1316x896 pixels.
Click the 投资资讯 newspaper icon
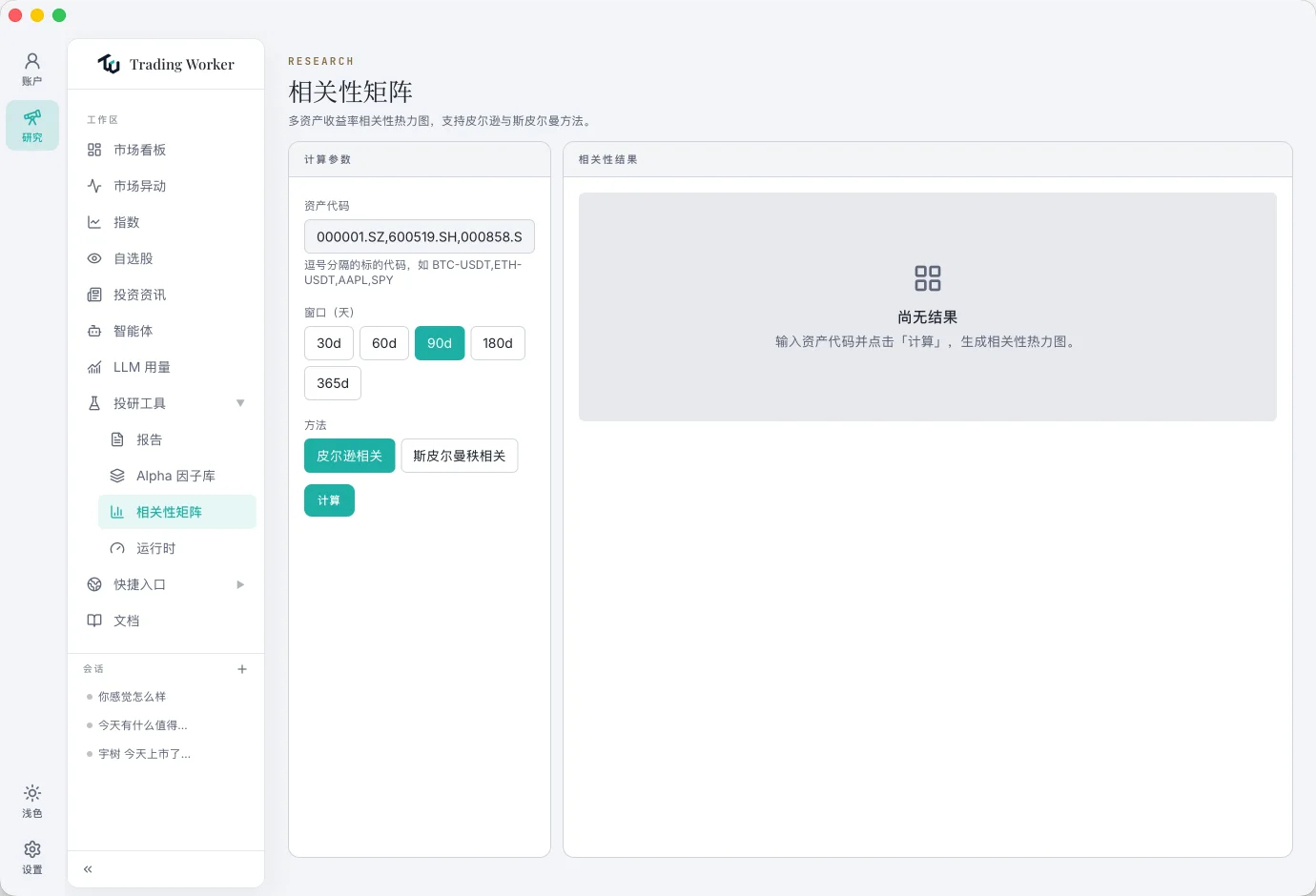pyautogui.click(x=94, y=295)
